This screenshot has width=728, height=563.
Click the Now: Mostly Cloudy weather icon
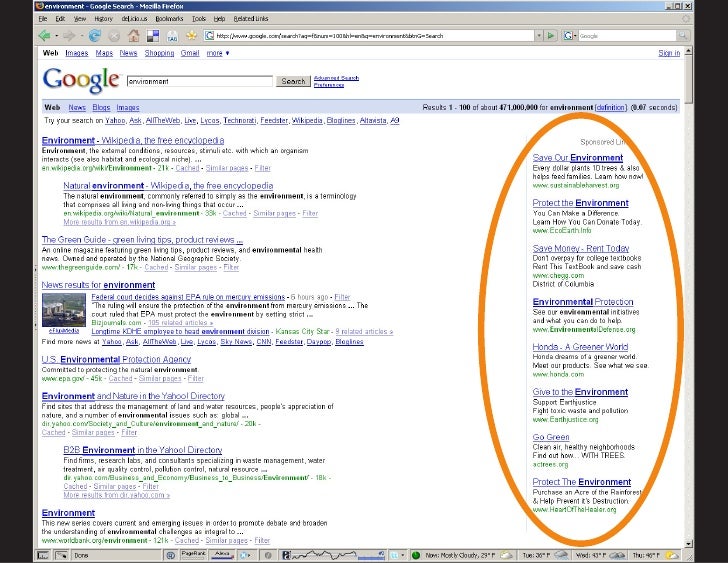pos(507,555)
